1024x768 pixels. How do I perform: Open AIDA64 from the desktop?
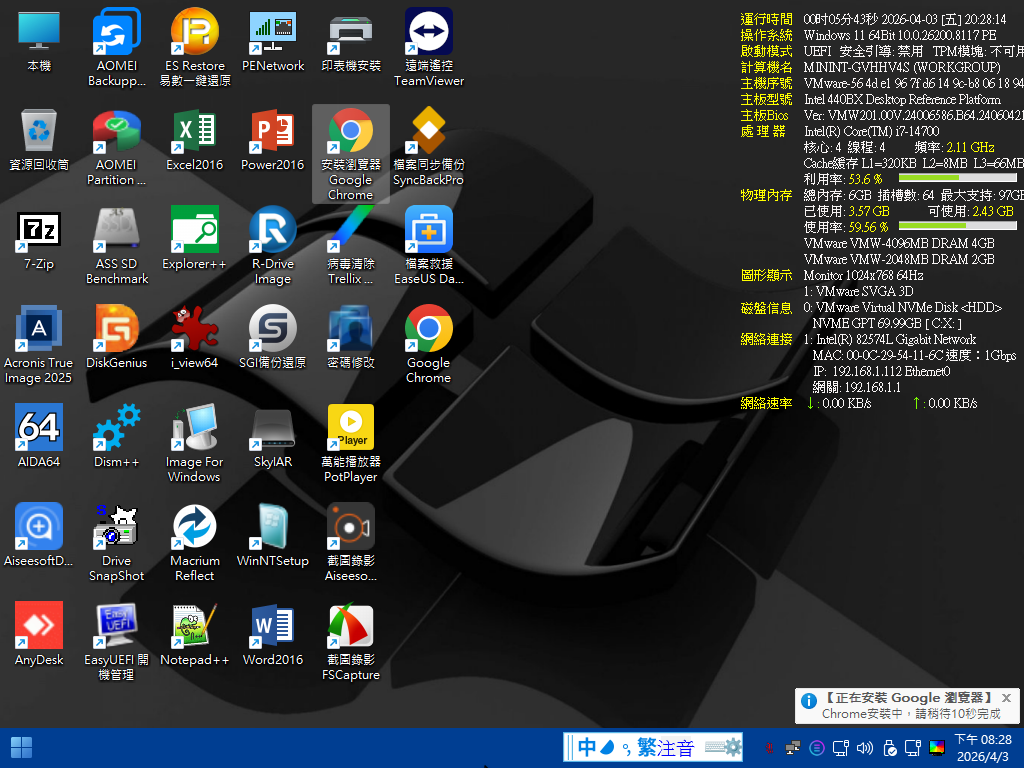39,429
